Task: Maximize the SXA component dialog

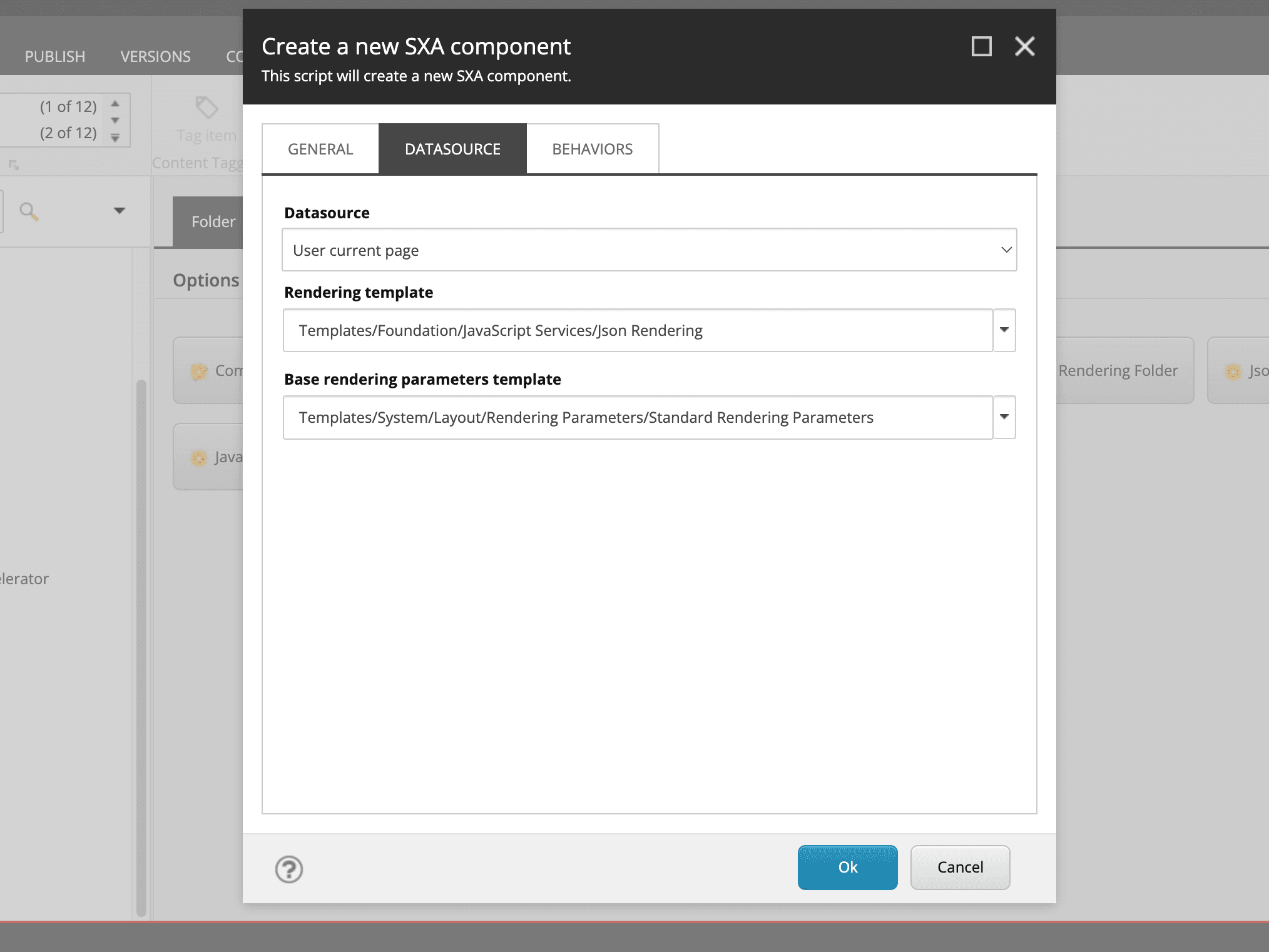Action: [x=981, y=46]
